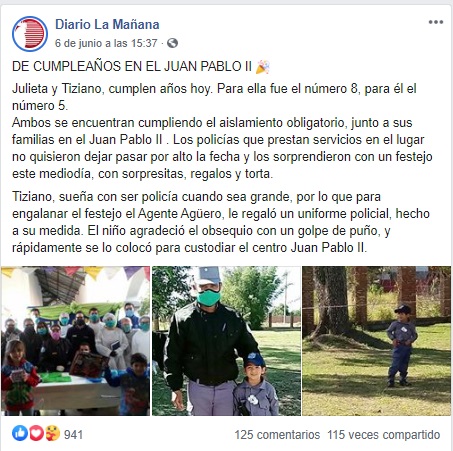
Task: Click the green-masked officer's face in the photo
Action: [208, 292]
